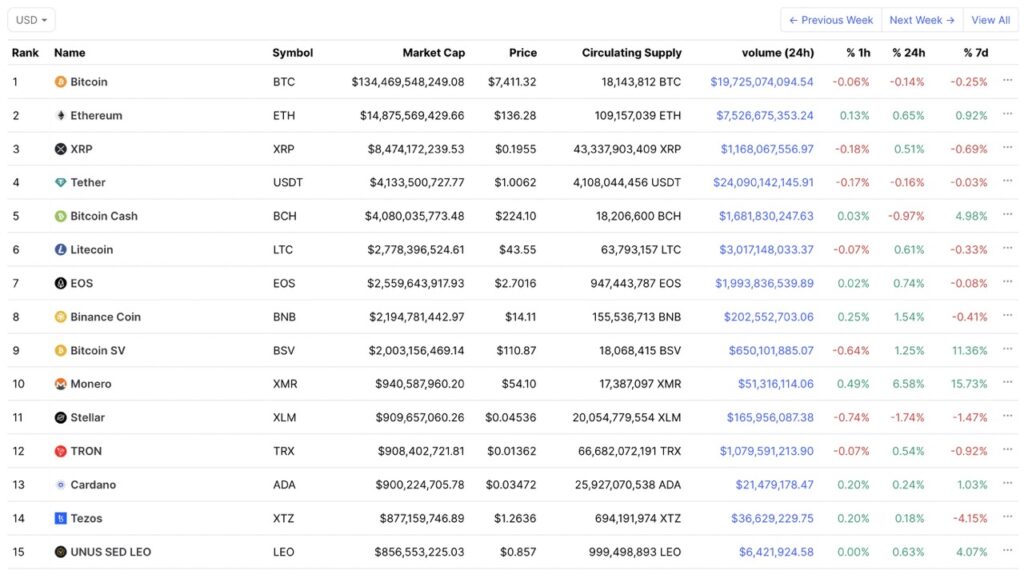Viewport: 1024px width, 570px height.
Task: Sort table by Market Cap header
Action: point(434,53)
